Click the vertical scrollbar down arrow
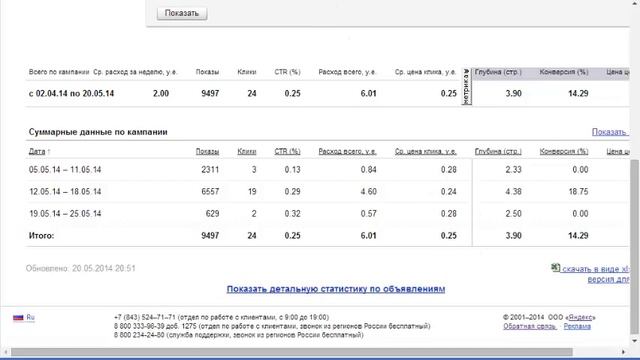Viewport: 640px width, 360px height. point(635,341)
